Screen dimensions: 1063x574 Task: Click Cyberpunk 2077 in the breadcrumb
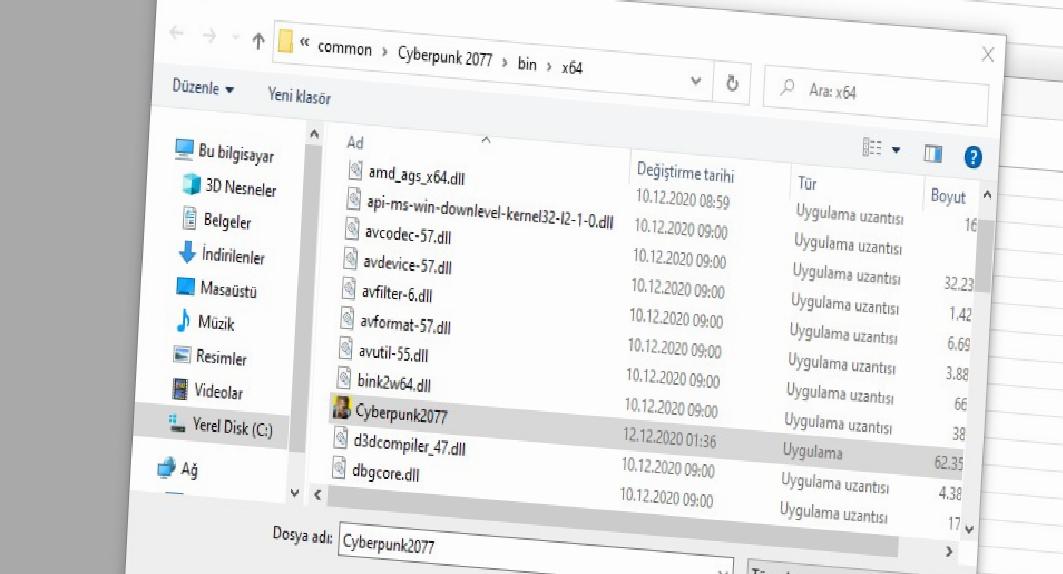(x=445, y=56)
